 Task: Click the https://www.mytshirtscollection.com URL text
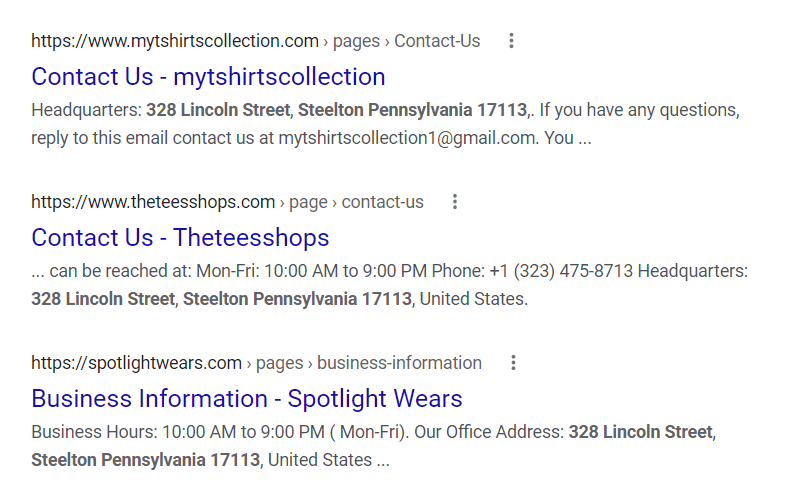(175, 41)
